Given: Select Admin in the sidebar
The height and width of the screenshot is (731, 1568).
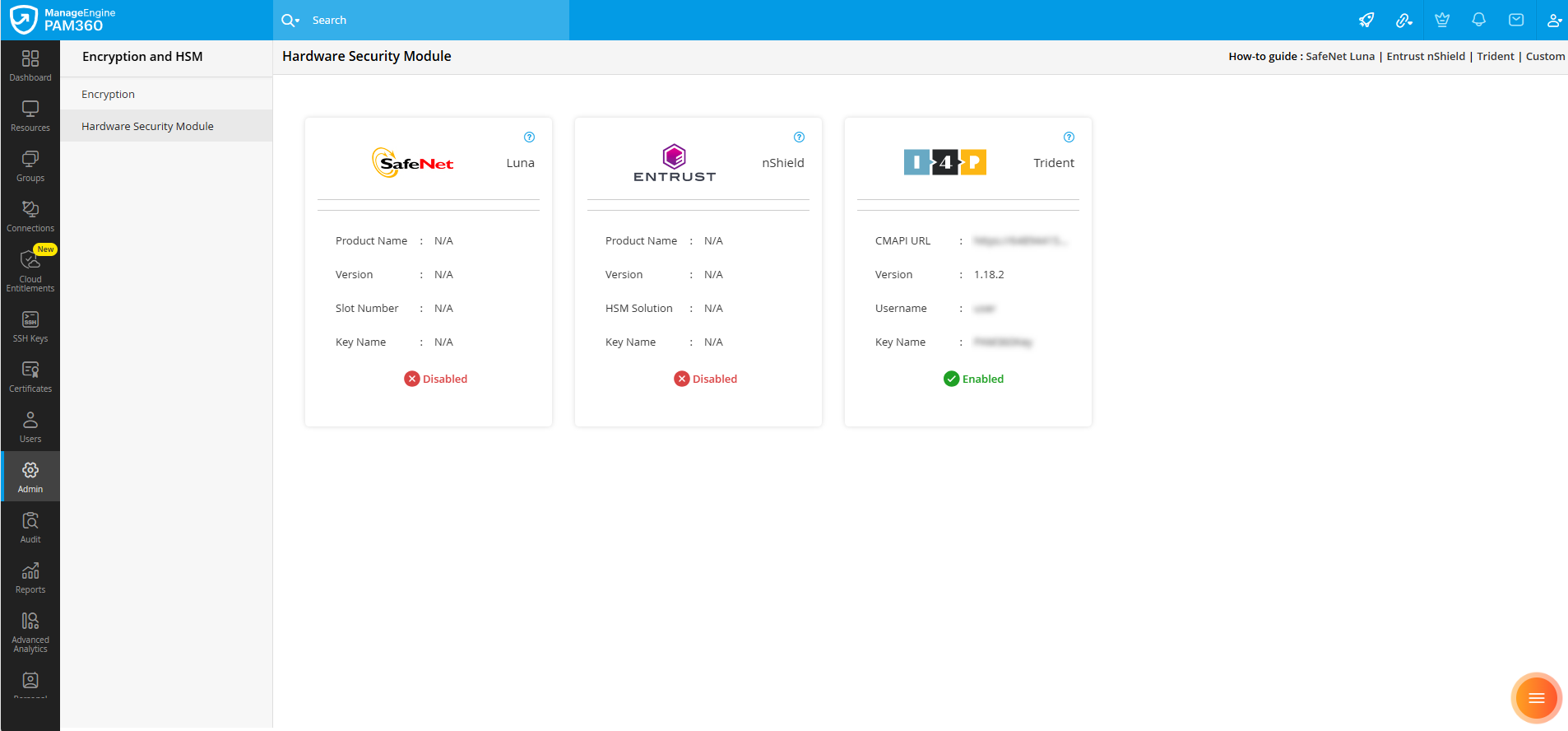Looking at the screenshot, I should click(x=30, y=477).
